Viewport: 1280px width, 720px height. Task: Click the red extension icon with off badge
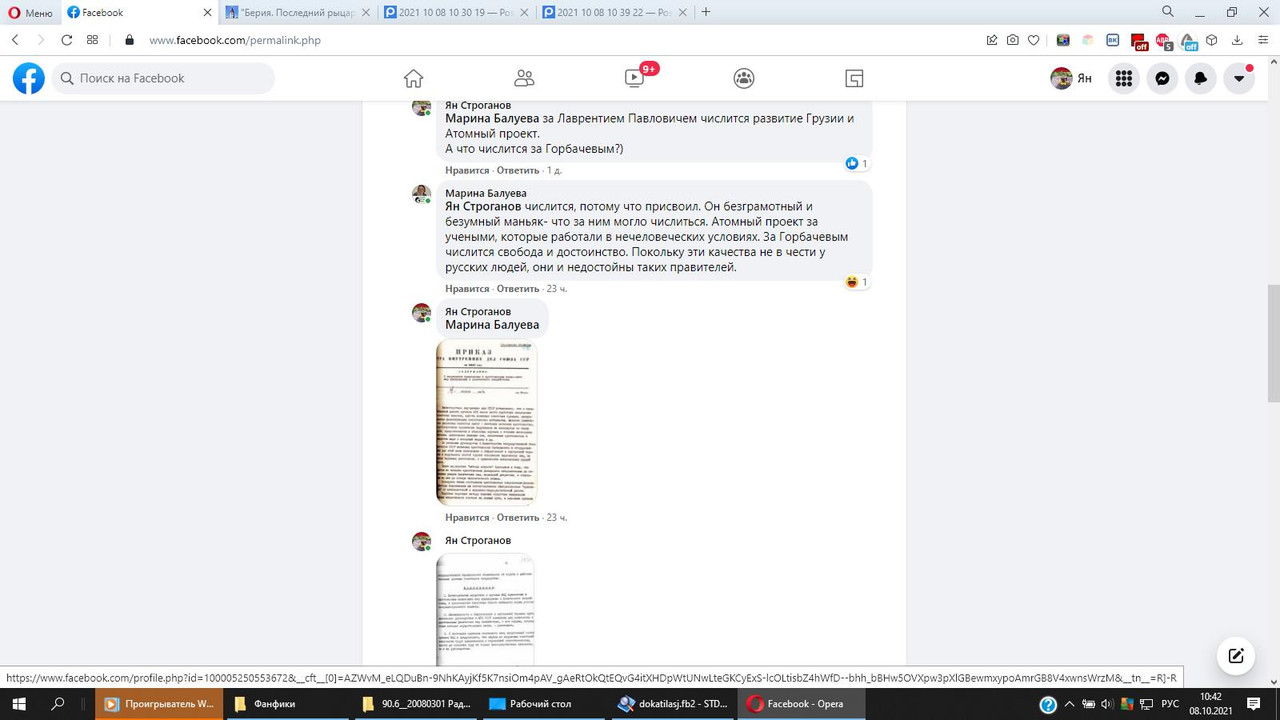point(1139,41)
